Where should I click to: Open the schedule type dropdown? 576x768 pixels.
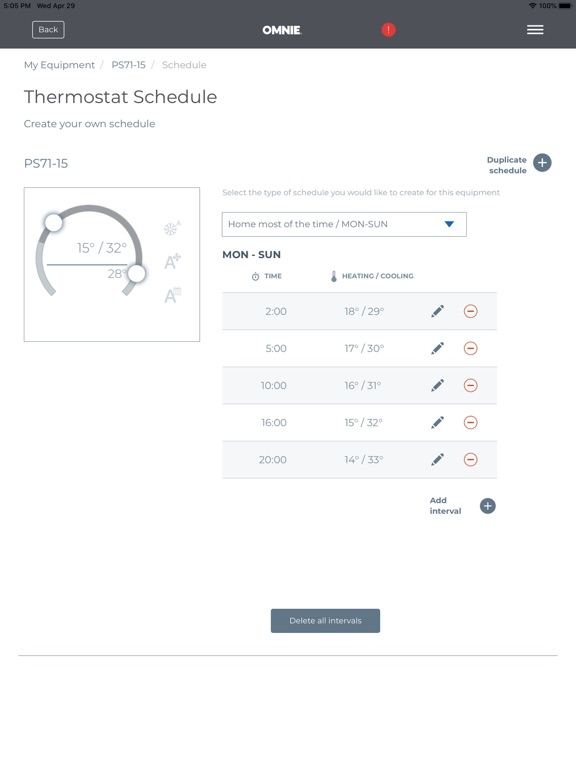344,224
